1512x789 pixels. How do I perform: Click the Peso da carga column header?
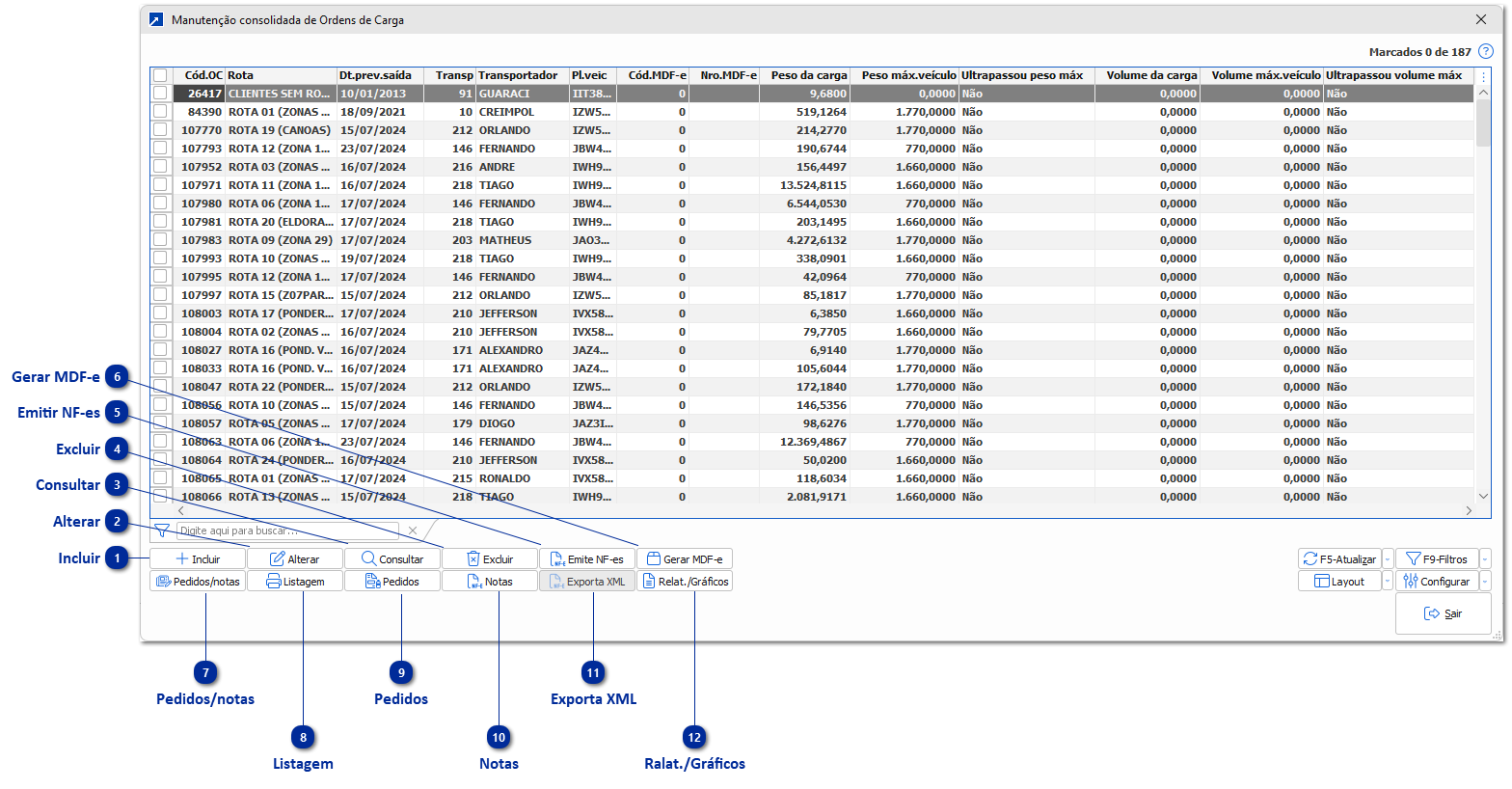point(808,75)
